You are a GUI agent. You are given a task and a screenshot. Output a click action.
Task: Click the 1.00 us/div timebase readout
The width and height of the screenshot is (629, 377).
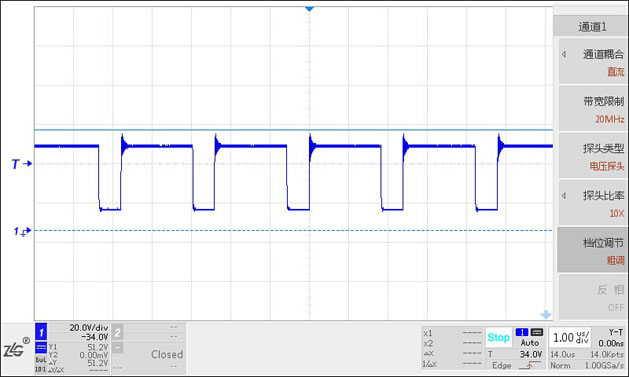pyautogui.click(x=570, y=338)
